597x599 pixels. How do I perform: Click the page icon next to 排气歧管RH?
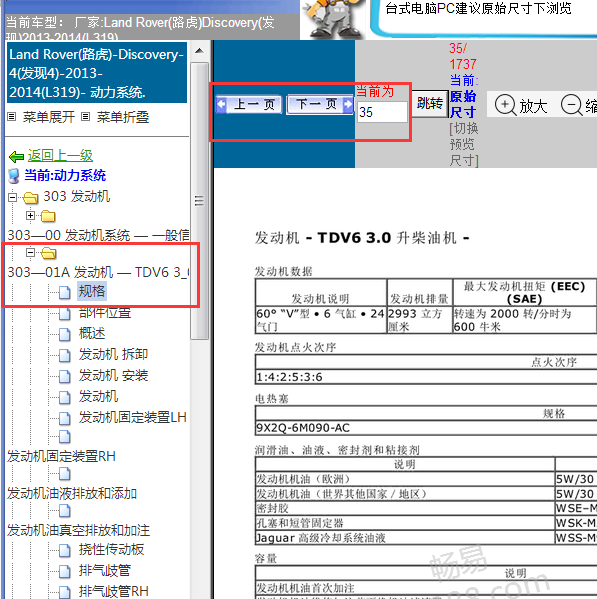click(65, 592)
